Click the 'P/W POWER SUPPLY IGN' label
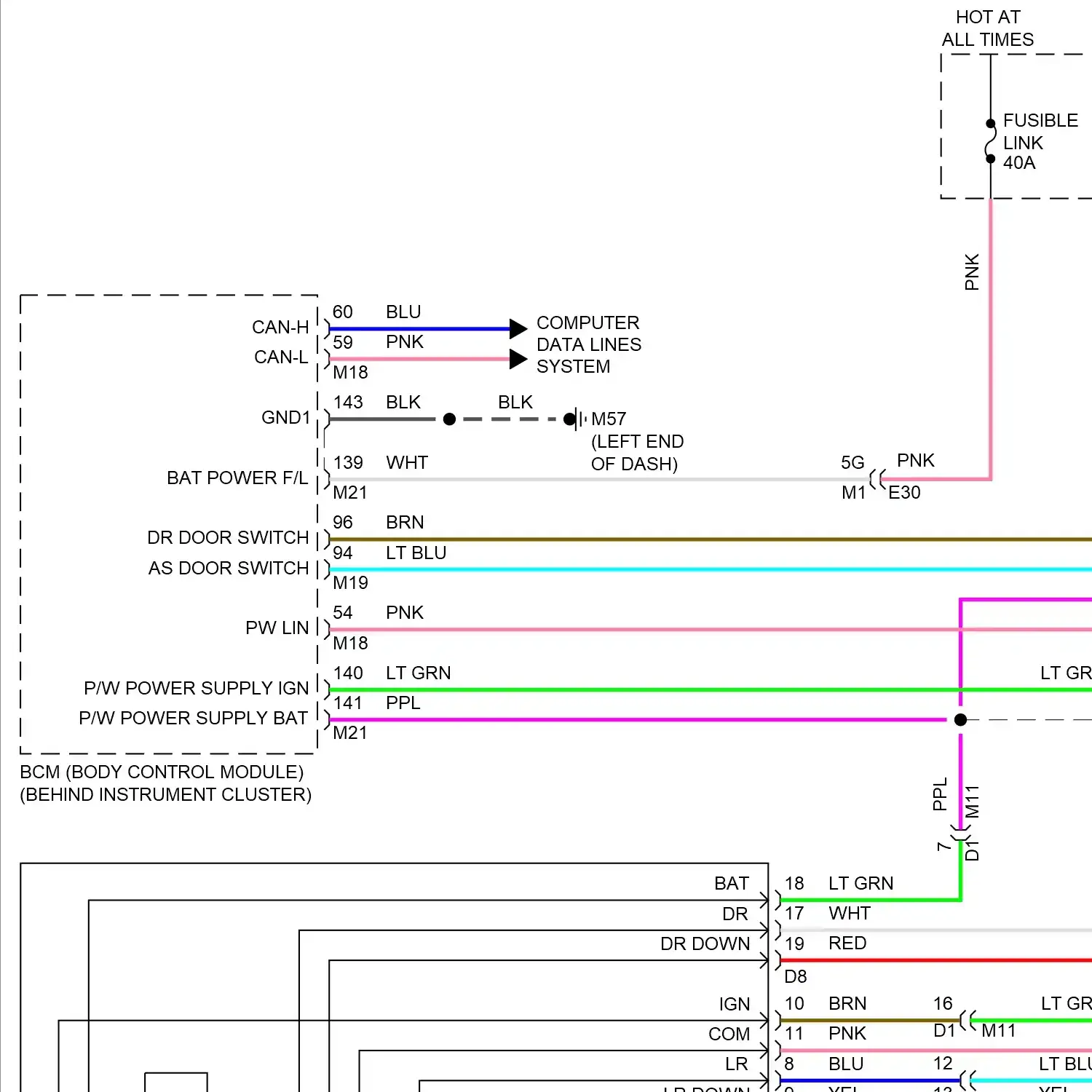The height and width of the screenshot is (1092, 1092). click(197, 689)
